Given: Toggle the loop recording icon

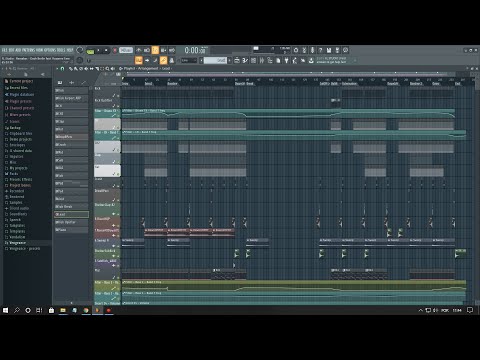Looking at the screenshot, I should (x=172, y=50).
